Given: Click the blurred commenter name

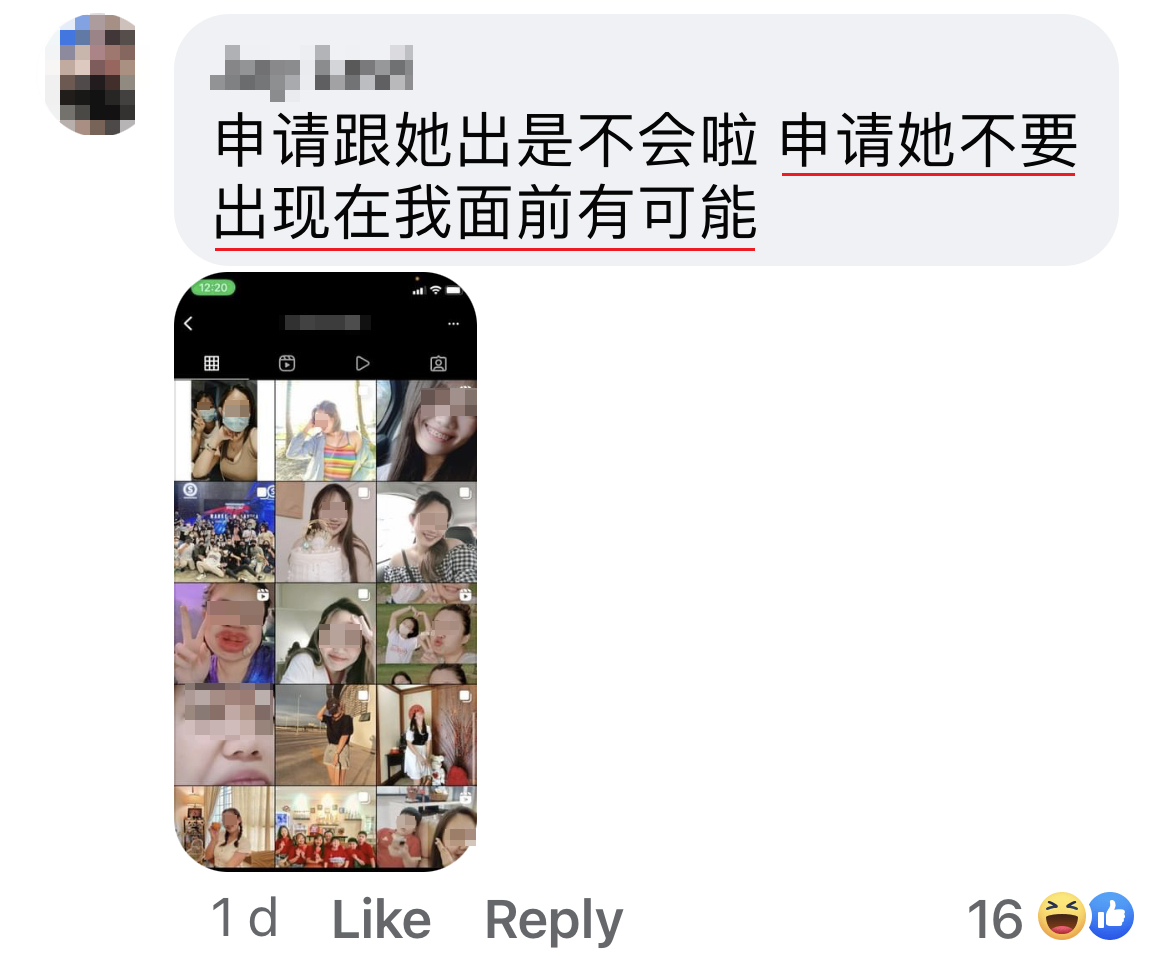Looking at the screenshot, I should click(x=312, y=71).
